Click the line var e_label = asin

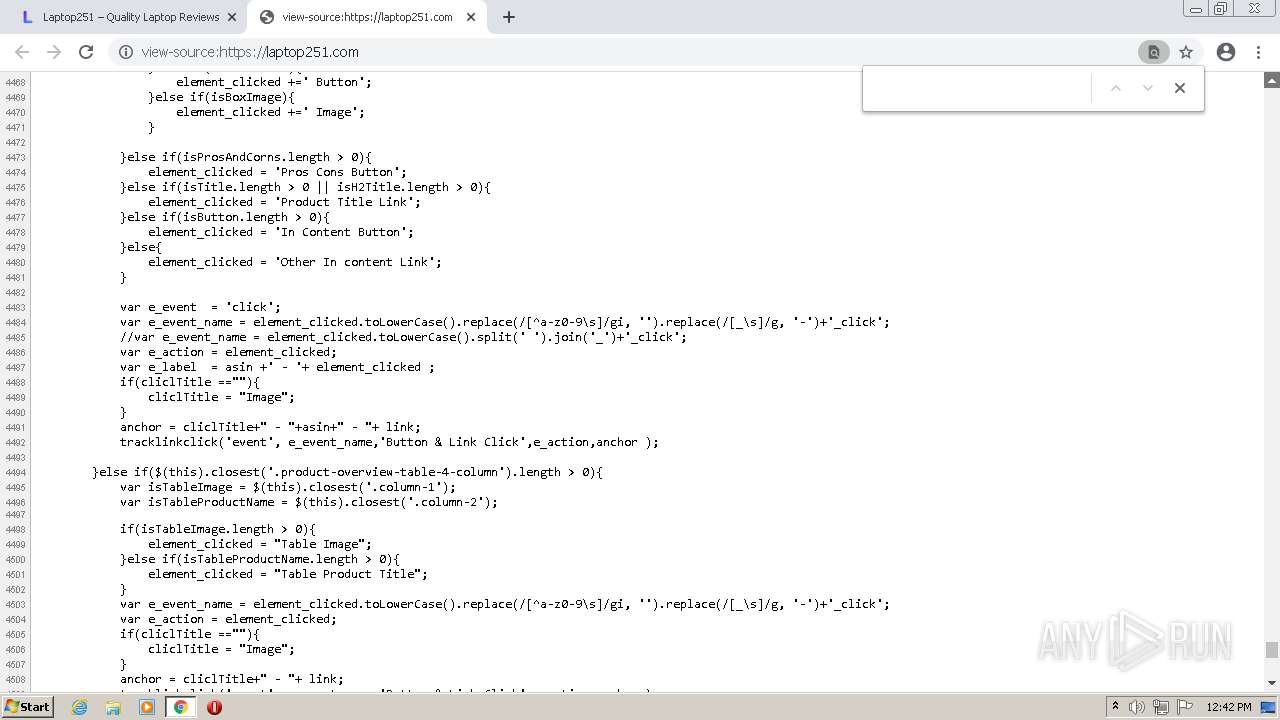point(277,367)
